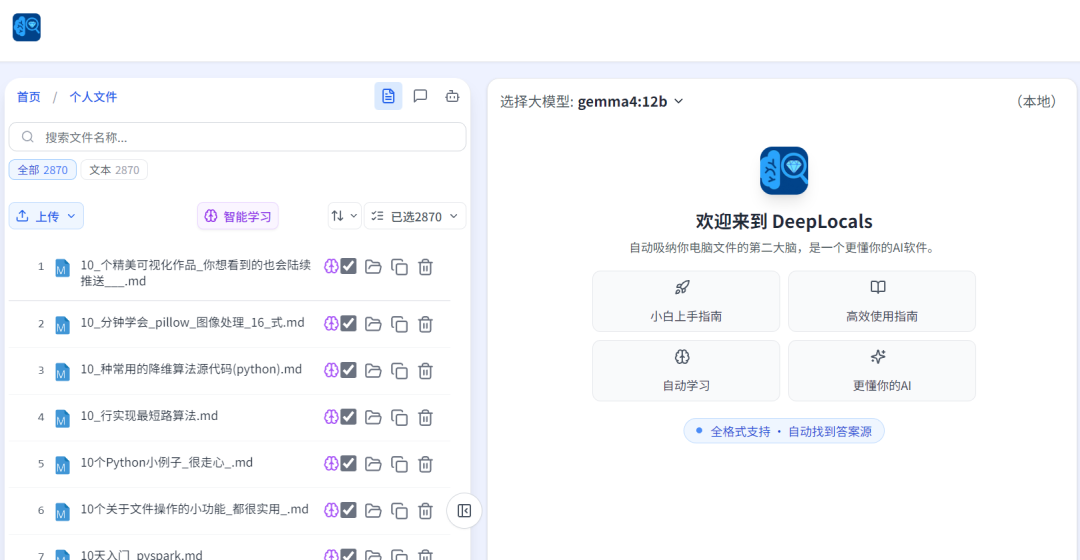Viewport: 1080px width, 560px height.
Task: Delete the 10_种常用的降维算法 file
Action: pyautogui.click(x=426, y=371)
